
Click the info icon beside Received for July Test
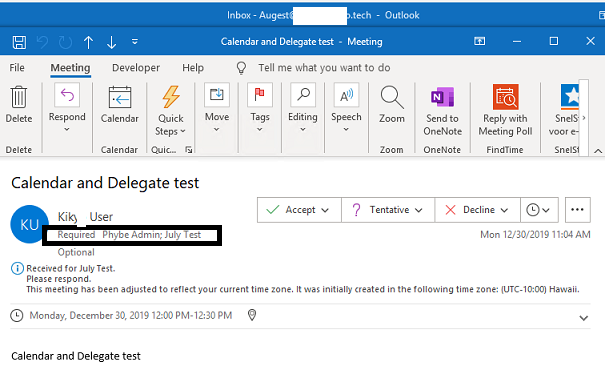point(17,268)
